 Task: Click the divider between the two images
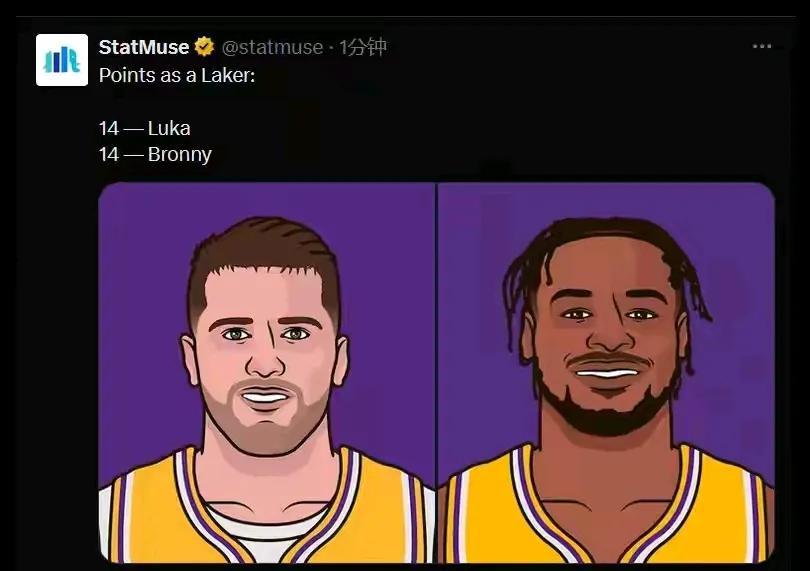coord(437,373)
